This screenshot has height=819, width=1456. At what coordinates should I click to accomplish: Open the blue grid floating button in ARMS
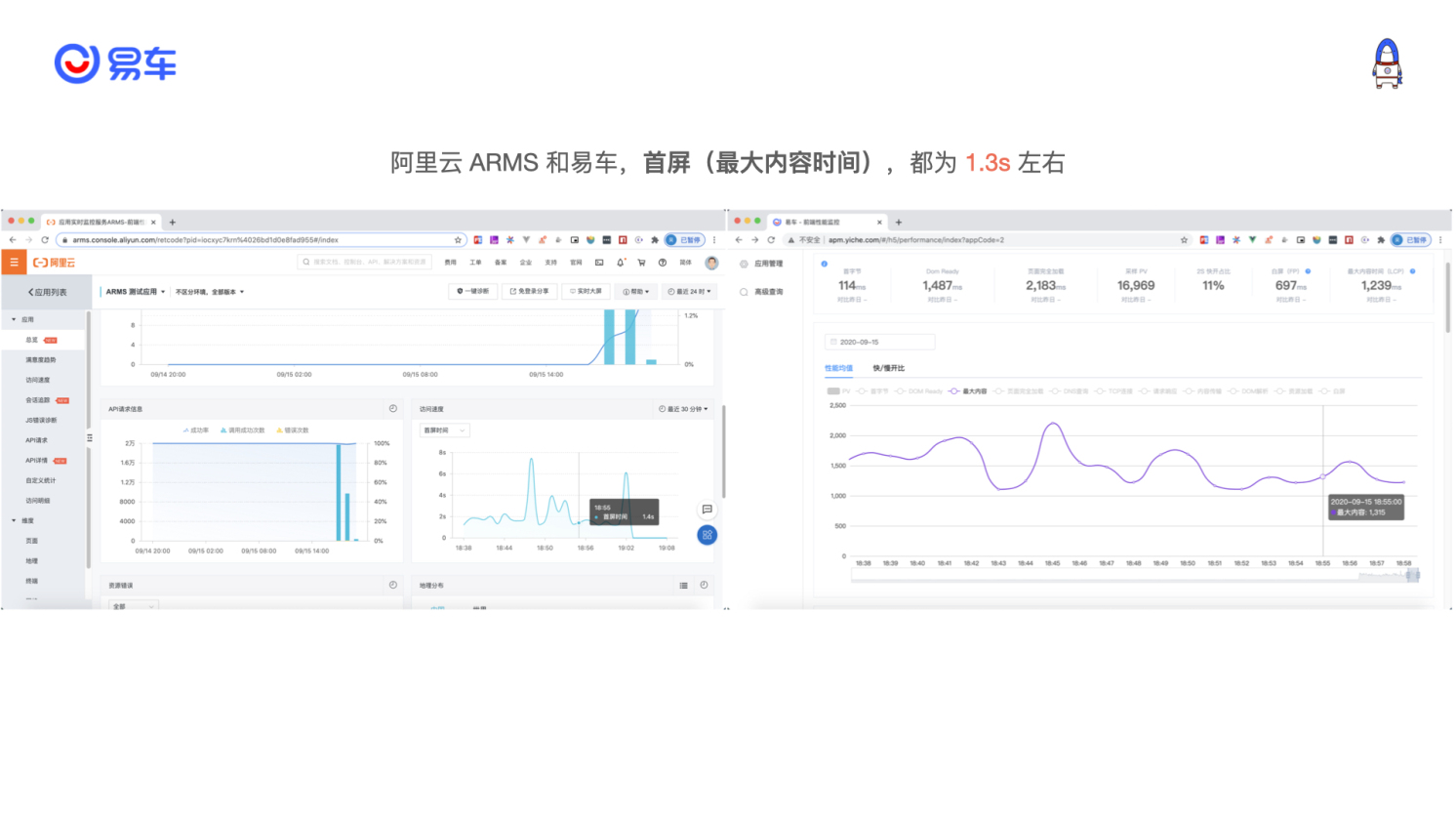708,535
